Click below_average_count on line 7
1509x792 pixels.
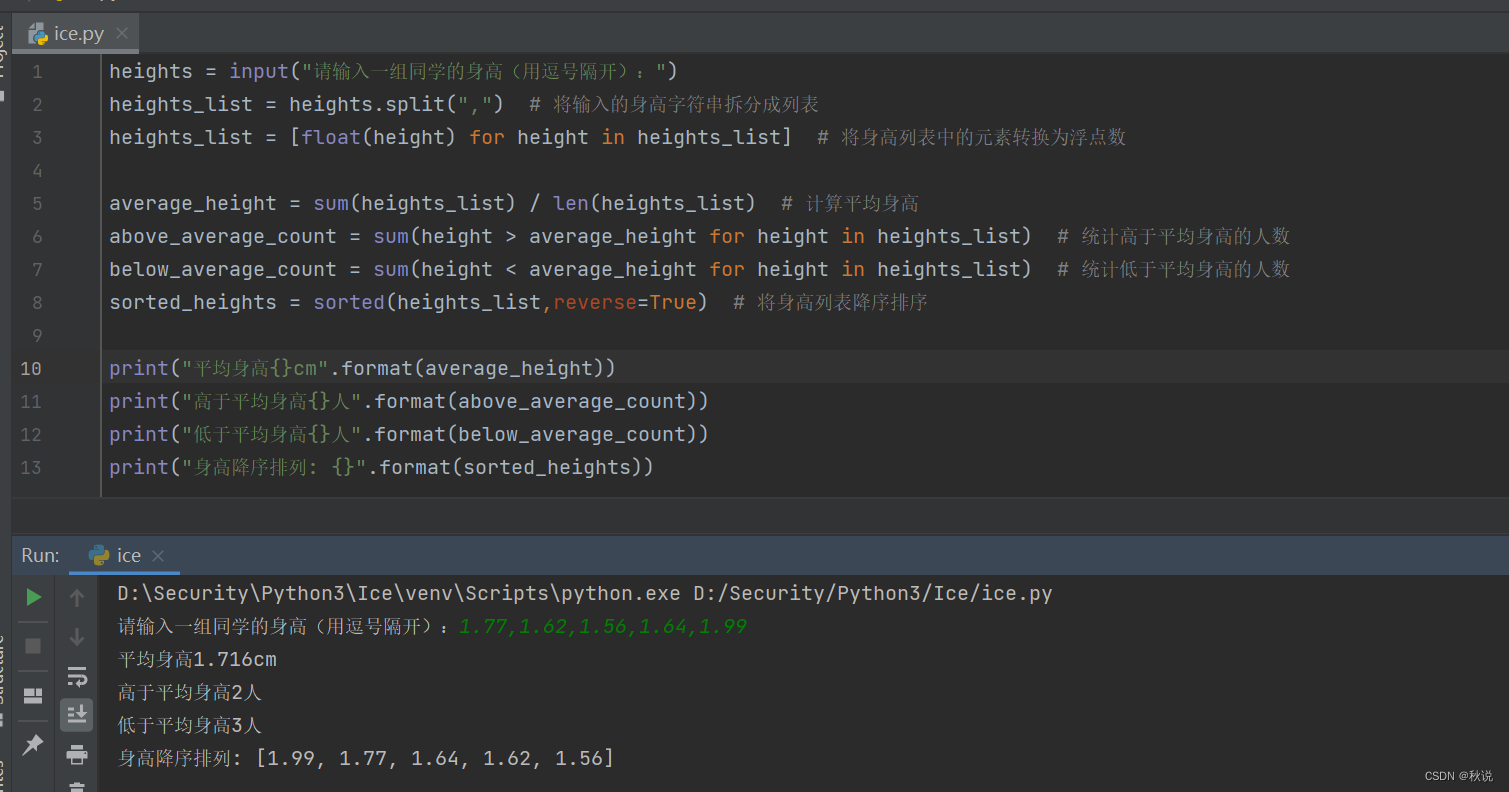[x=223, y=269]
